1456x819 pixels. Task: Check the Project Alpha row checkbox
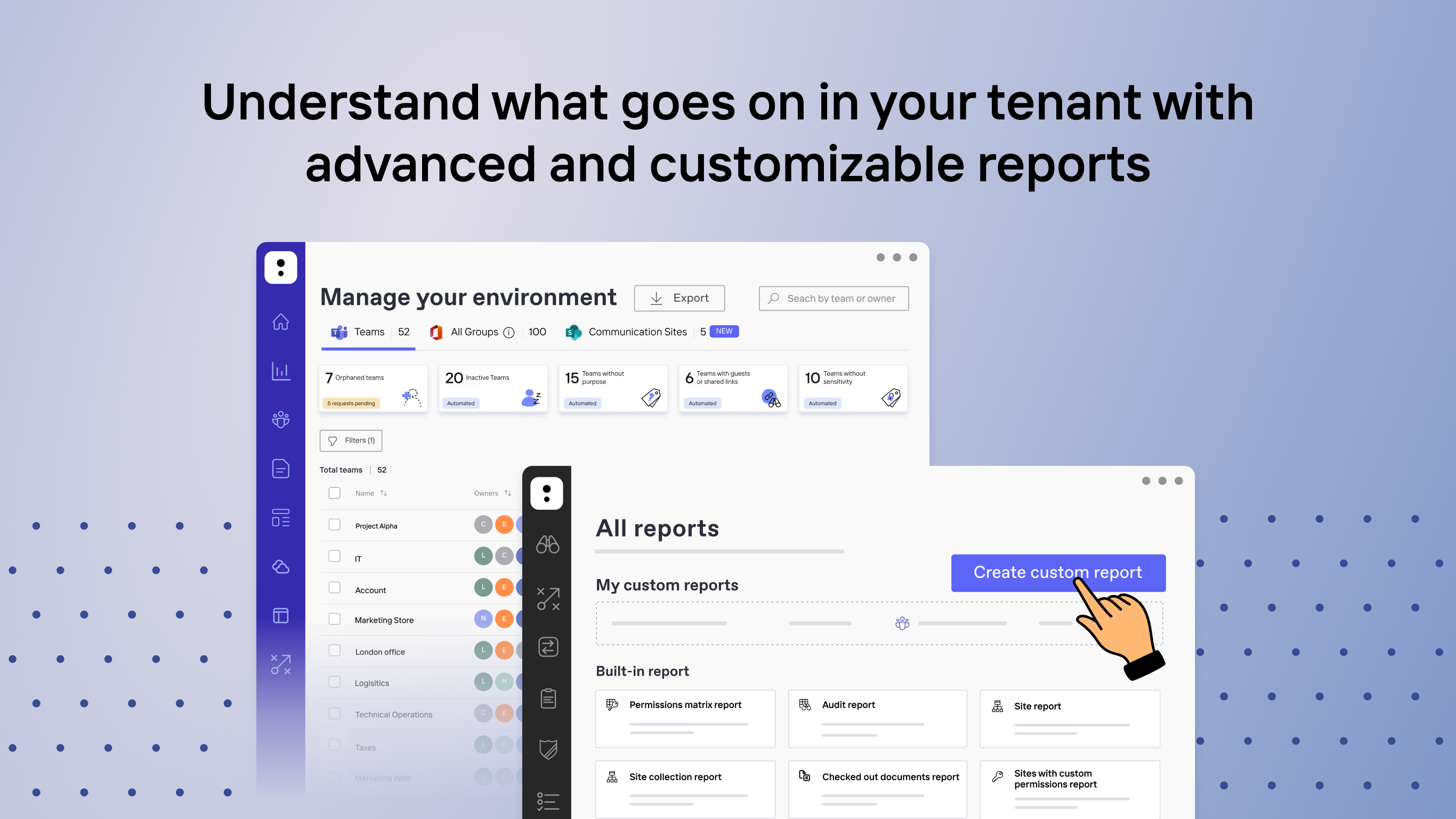(x=334, y=525)
